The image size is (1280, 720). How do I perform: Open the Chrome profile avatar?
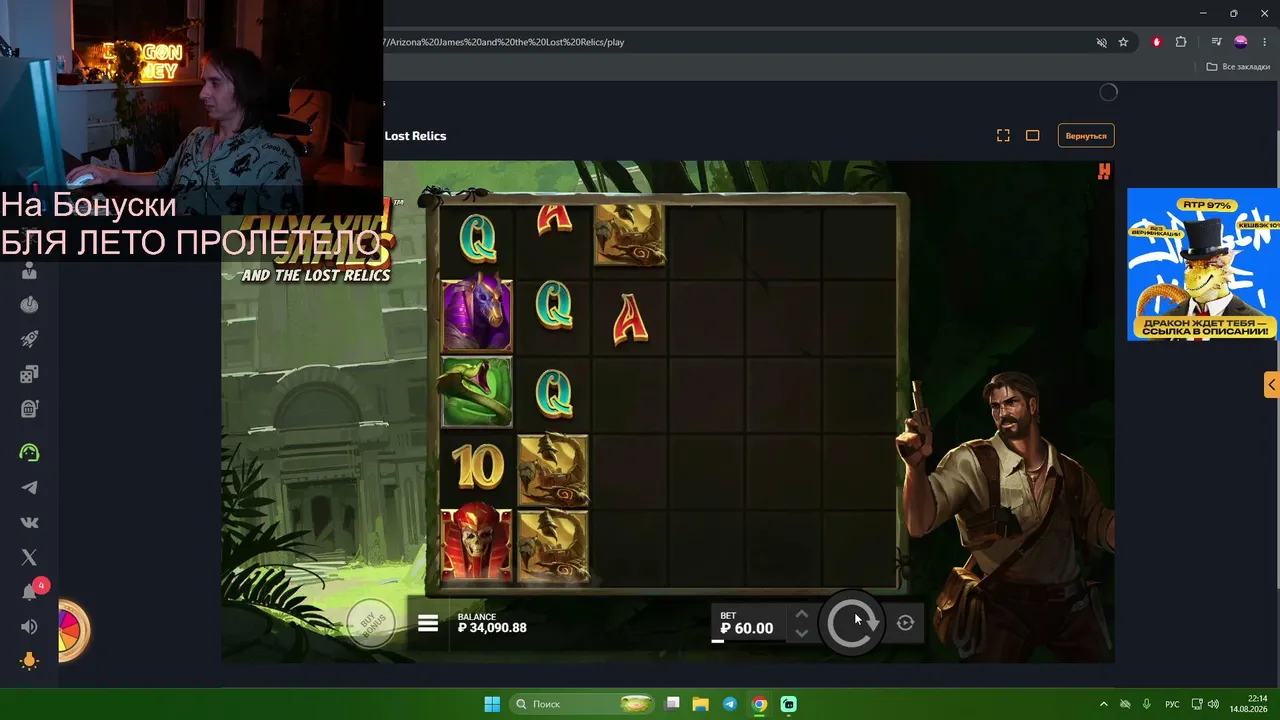1241,42
